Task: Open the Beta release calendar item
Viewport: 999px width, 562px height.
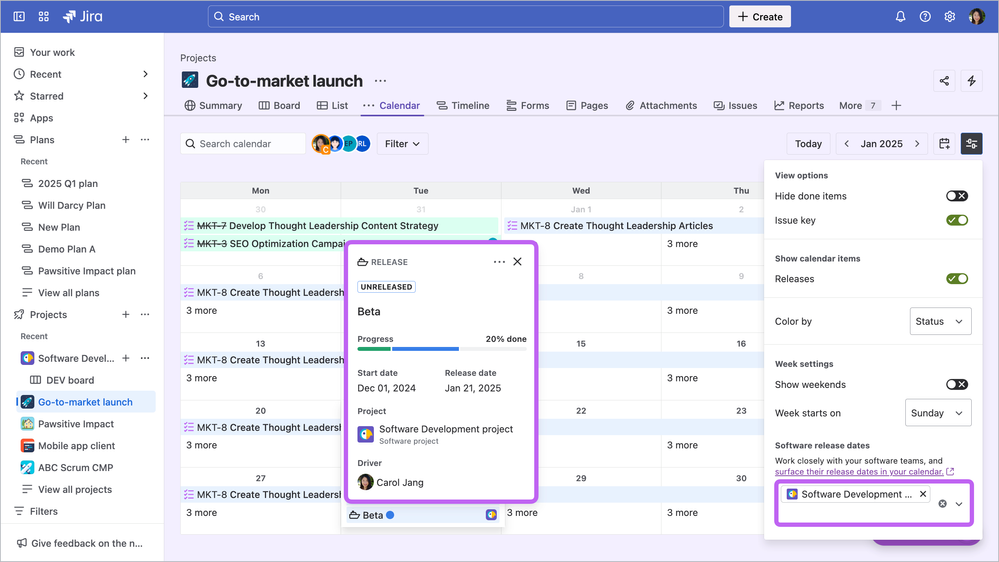Action: (423, 515)
